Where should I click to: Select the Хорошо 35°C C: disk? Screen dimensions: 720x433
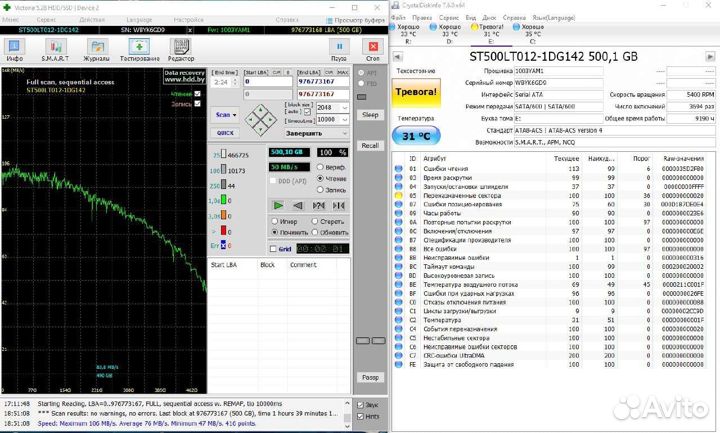pos(529,34)
